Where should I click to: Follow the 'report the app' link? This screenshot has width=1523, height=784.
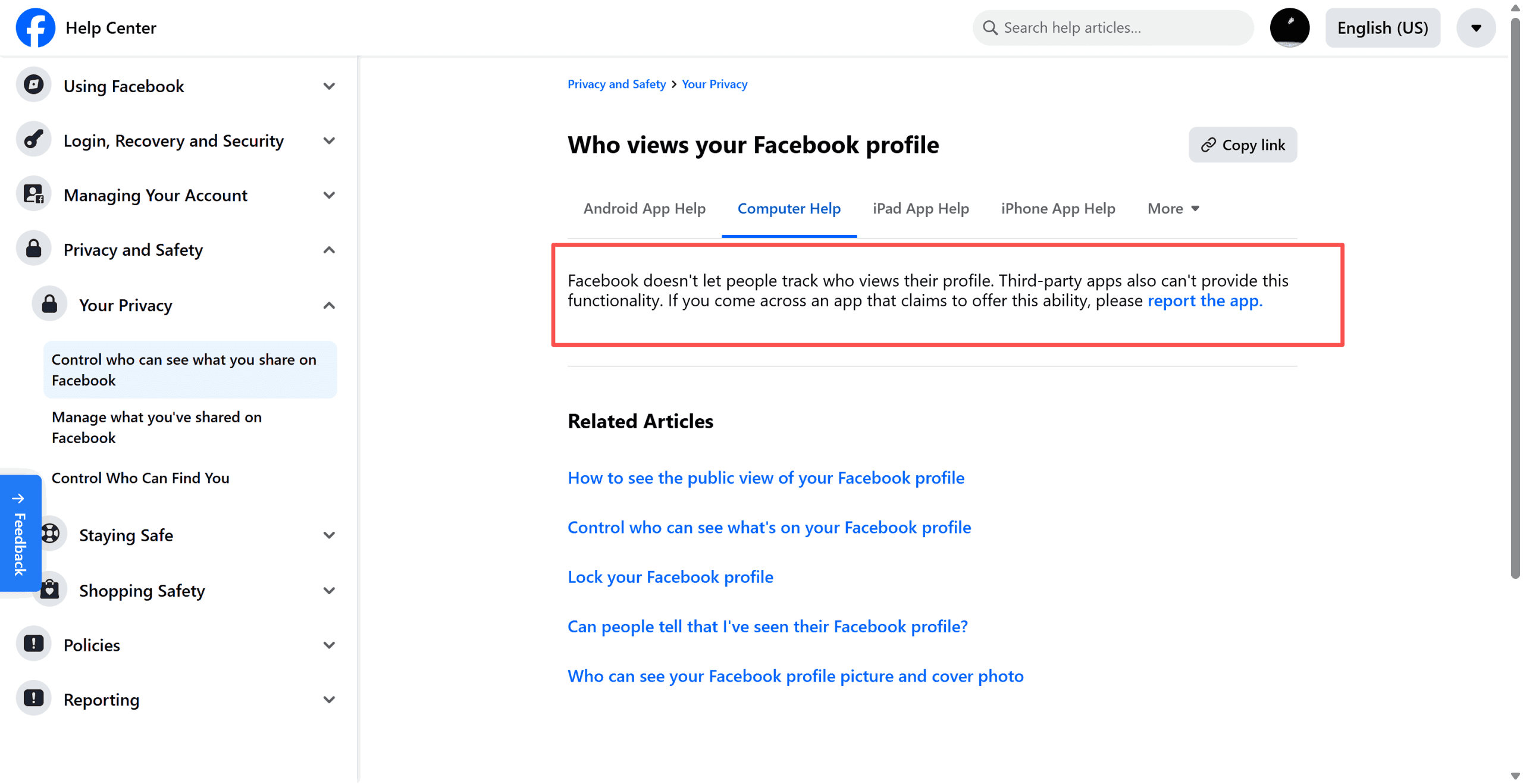pyautogui.click(x=1204, y=301)
